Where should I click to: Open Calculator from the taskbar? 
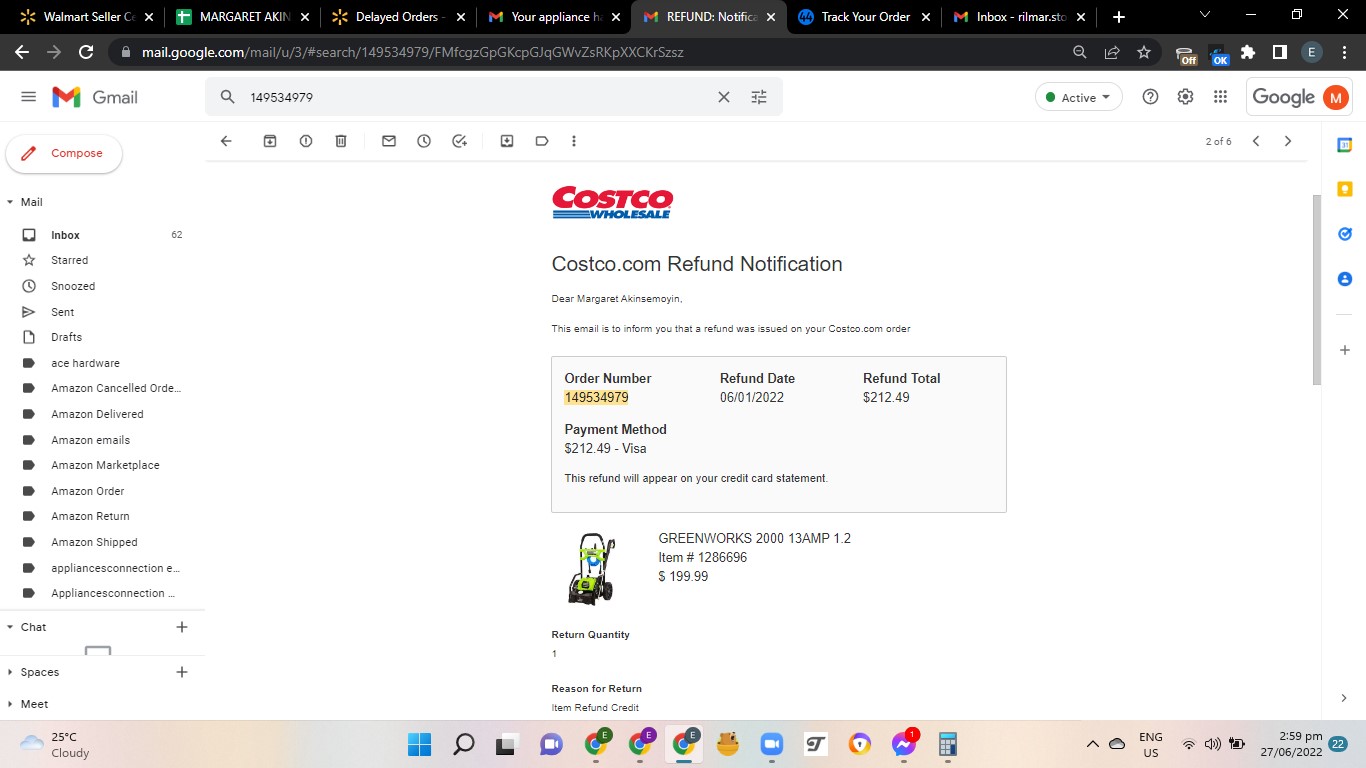coord(948,744)
